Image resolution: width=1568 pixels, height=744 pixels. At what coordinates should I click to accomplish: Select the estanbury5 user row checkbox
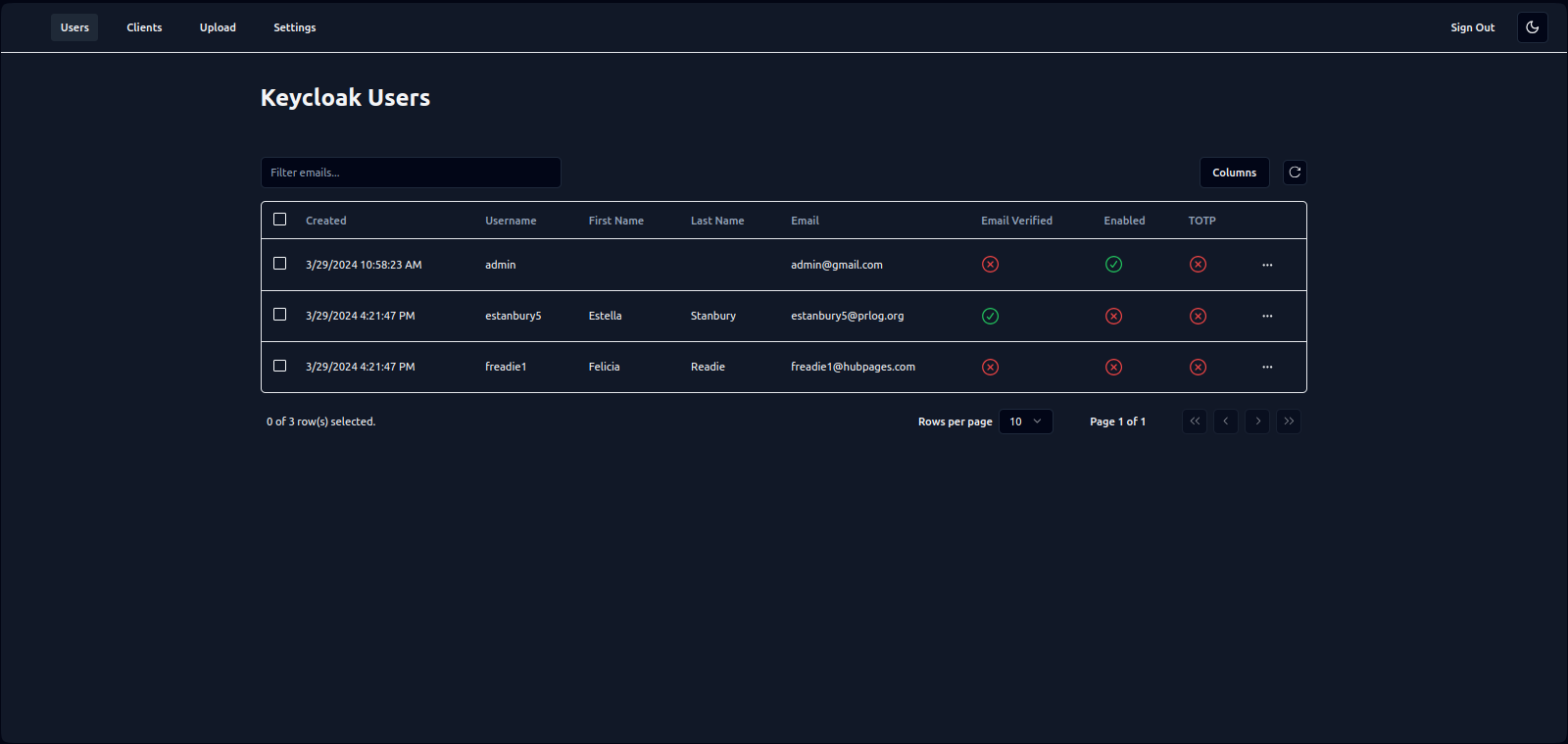[x=280, y=315]
